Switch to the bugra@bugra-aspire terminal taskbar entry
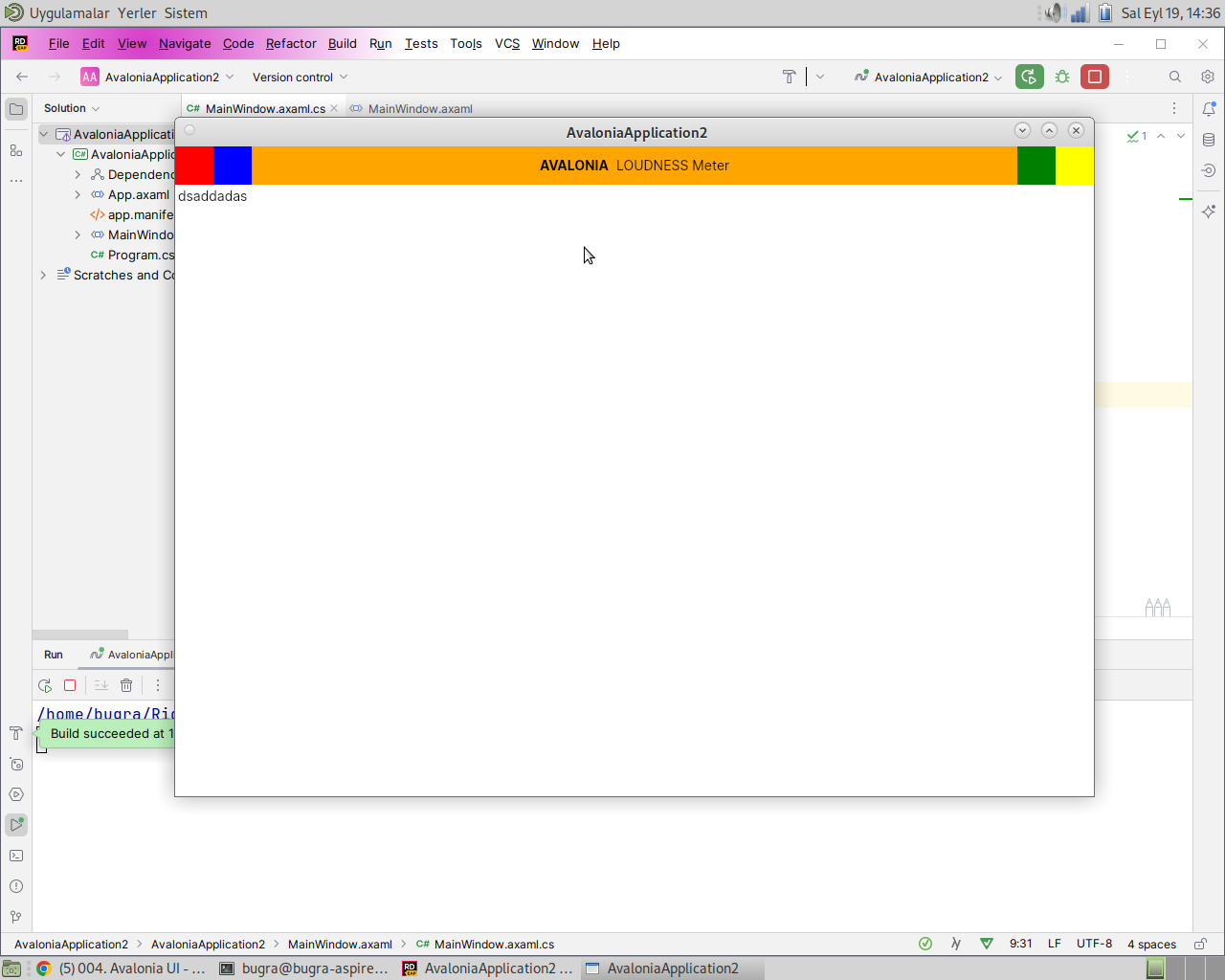 coord(304,969)
